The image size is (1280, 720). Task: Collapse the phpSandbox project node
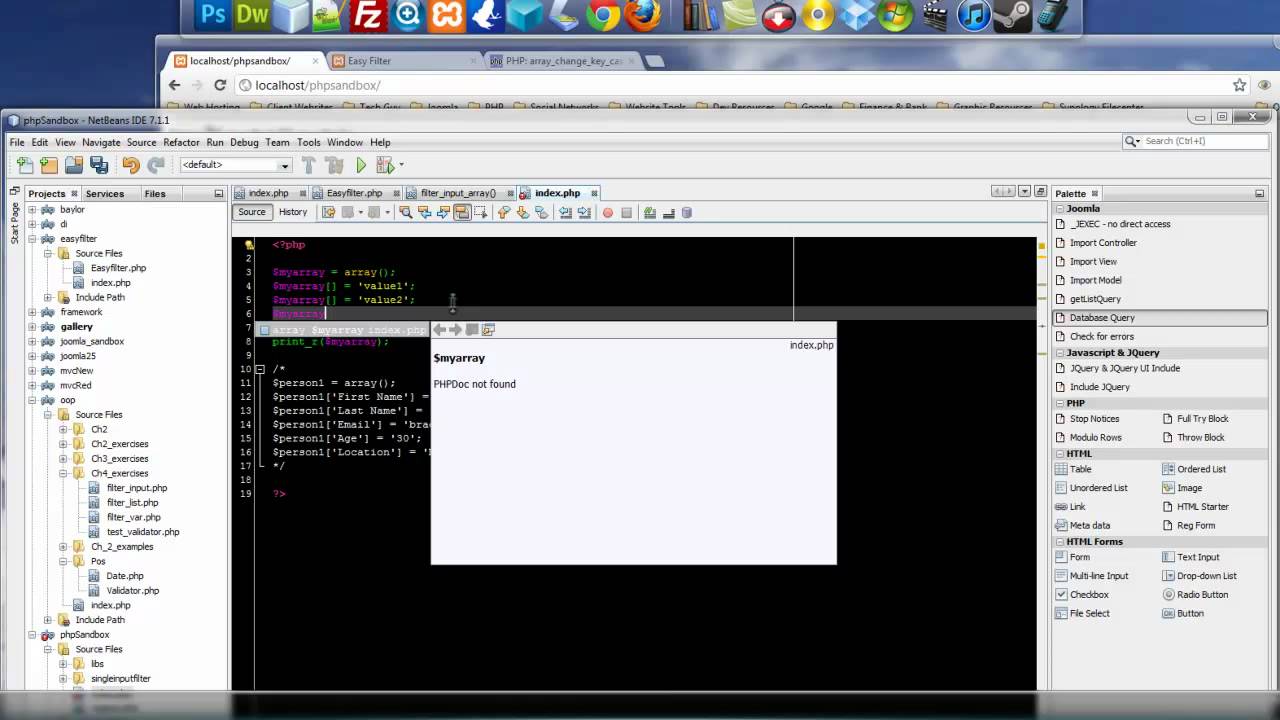(32, 635)
